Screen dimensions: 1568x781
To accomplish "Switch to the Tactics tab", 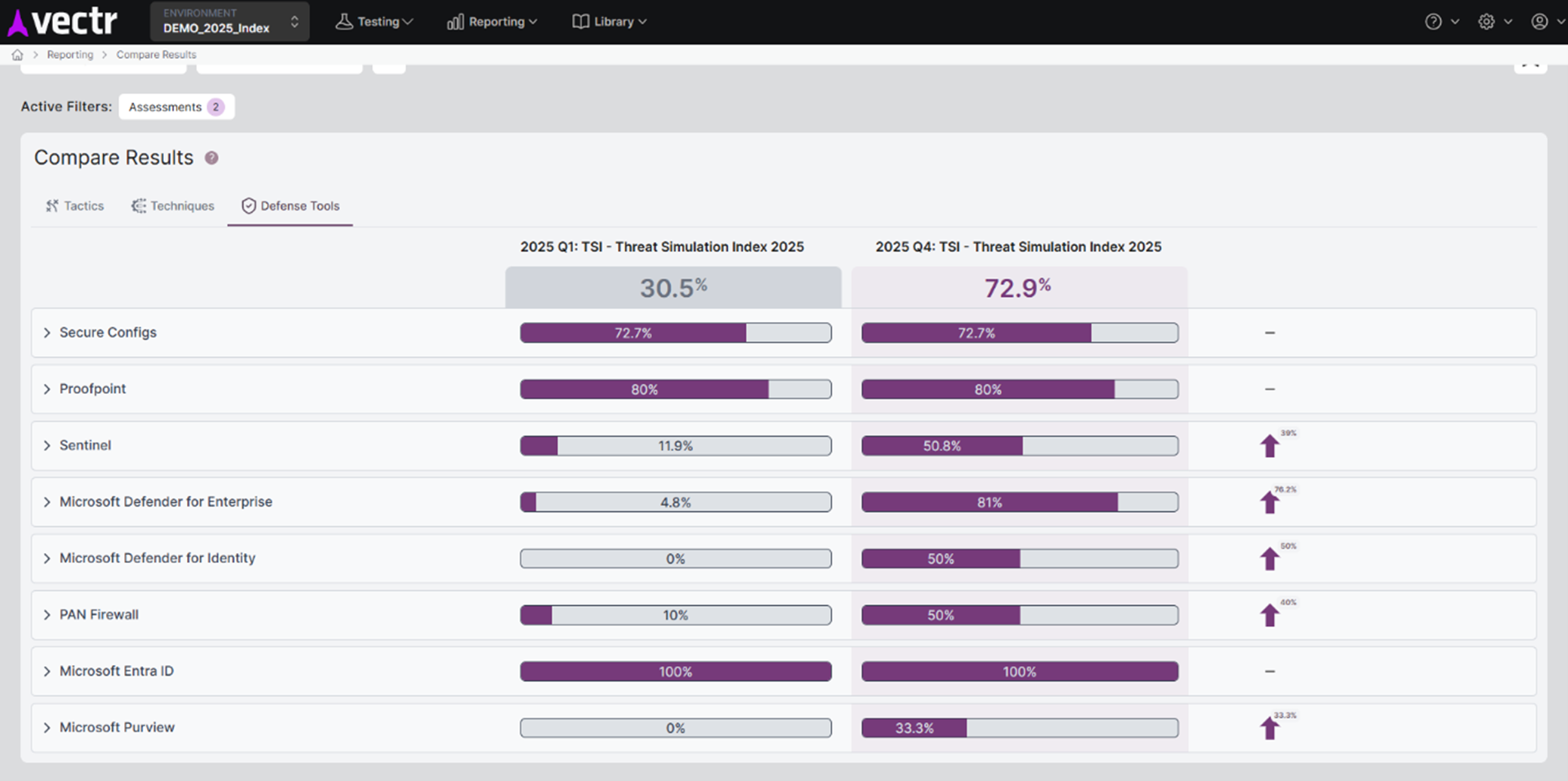I will pyautogui.click(x=74, y=206).
